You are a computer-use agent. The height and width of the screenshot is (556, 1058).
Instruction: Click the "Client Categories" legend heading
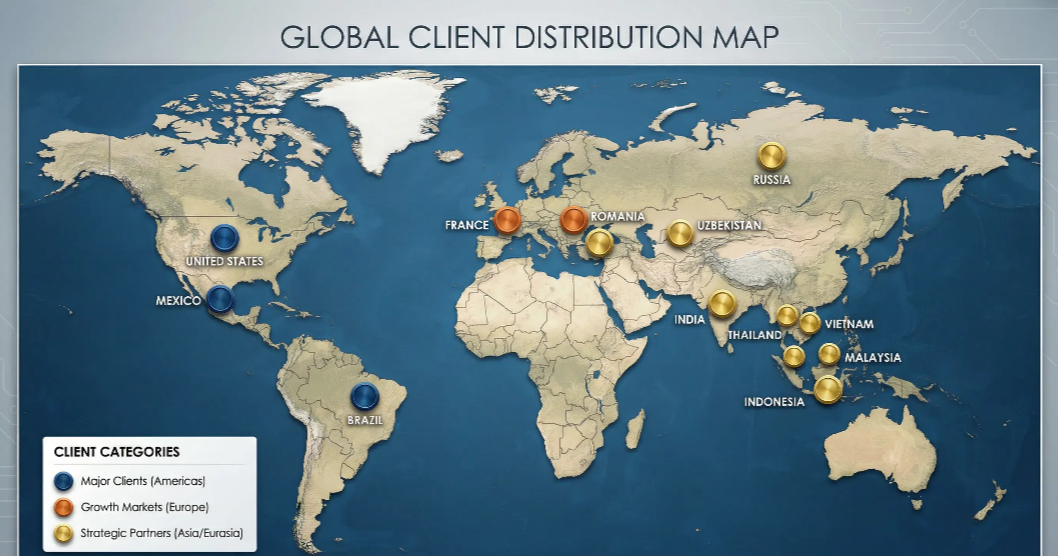click(x=117, y=452)
